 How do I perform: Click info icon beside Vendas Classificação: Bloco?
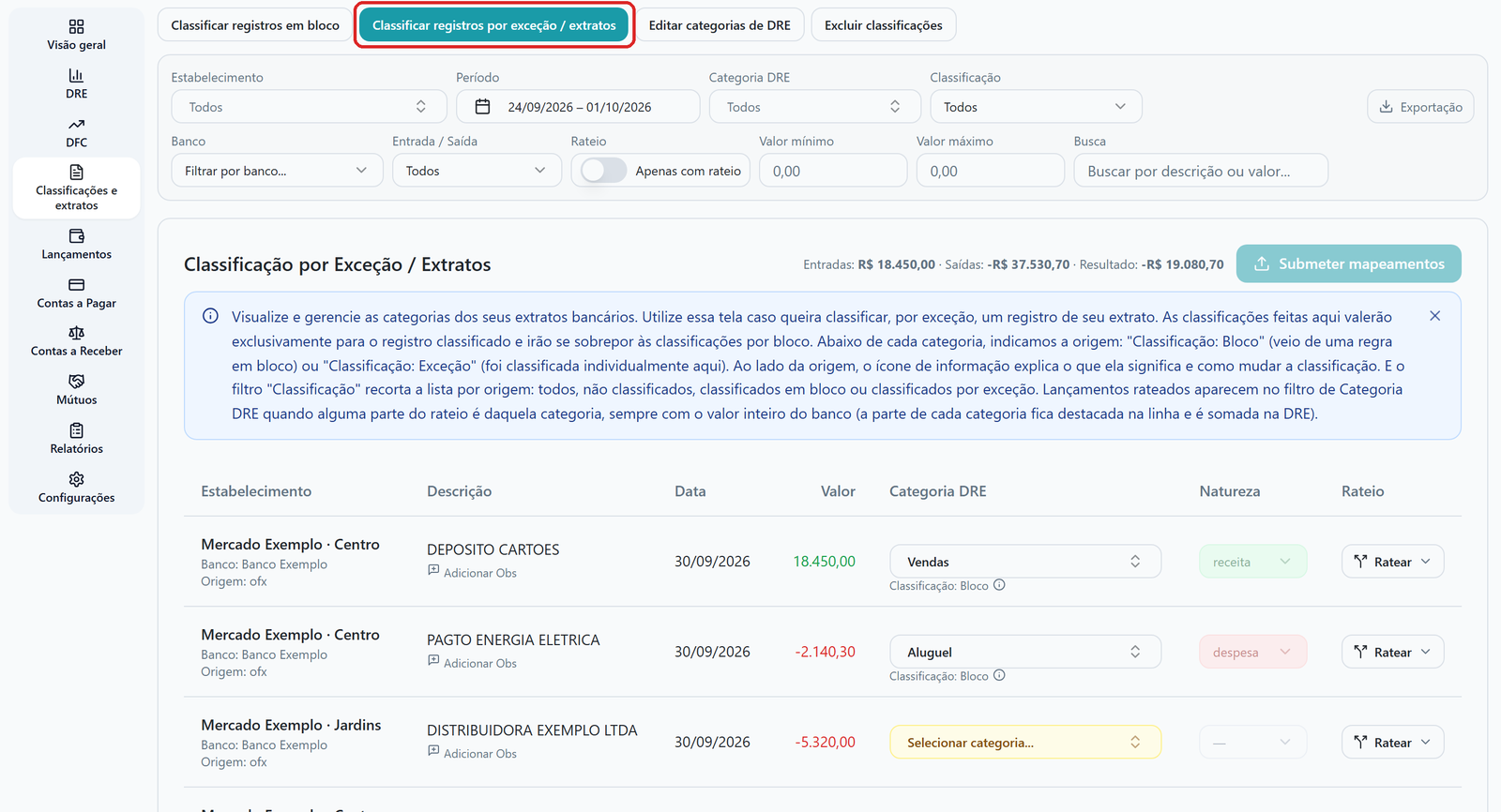[x=999, y=585]
